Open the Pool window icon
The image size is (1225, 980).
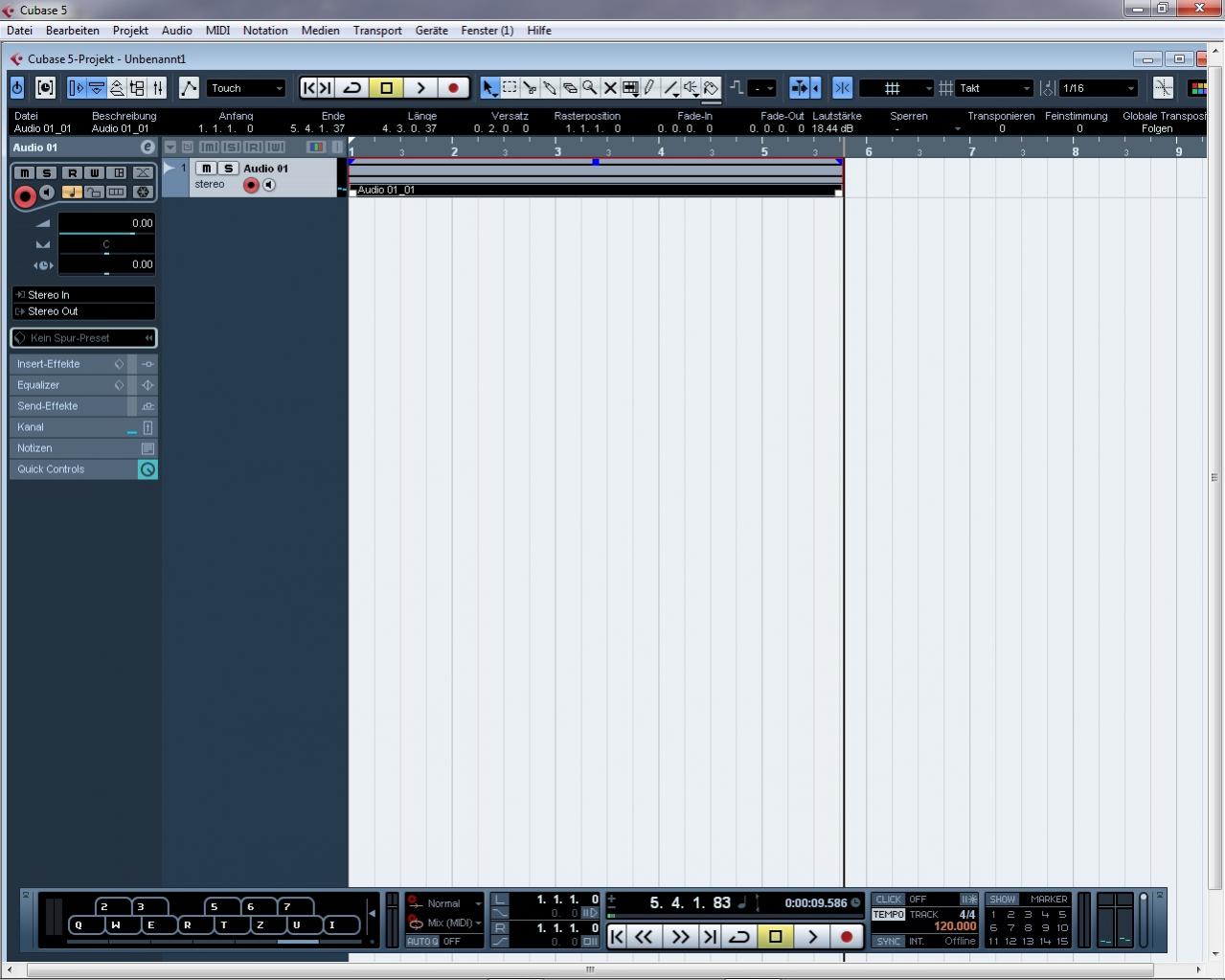[137, 88]
